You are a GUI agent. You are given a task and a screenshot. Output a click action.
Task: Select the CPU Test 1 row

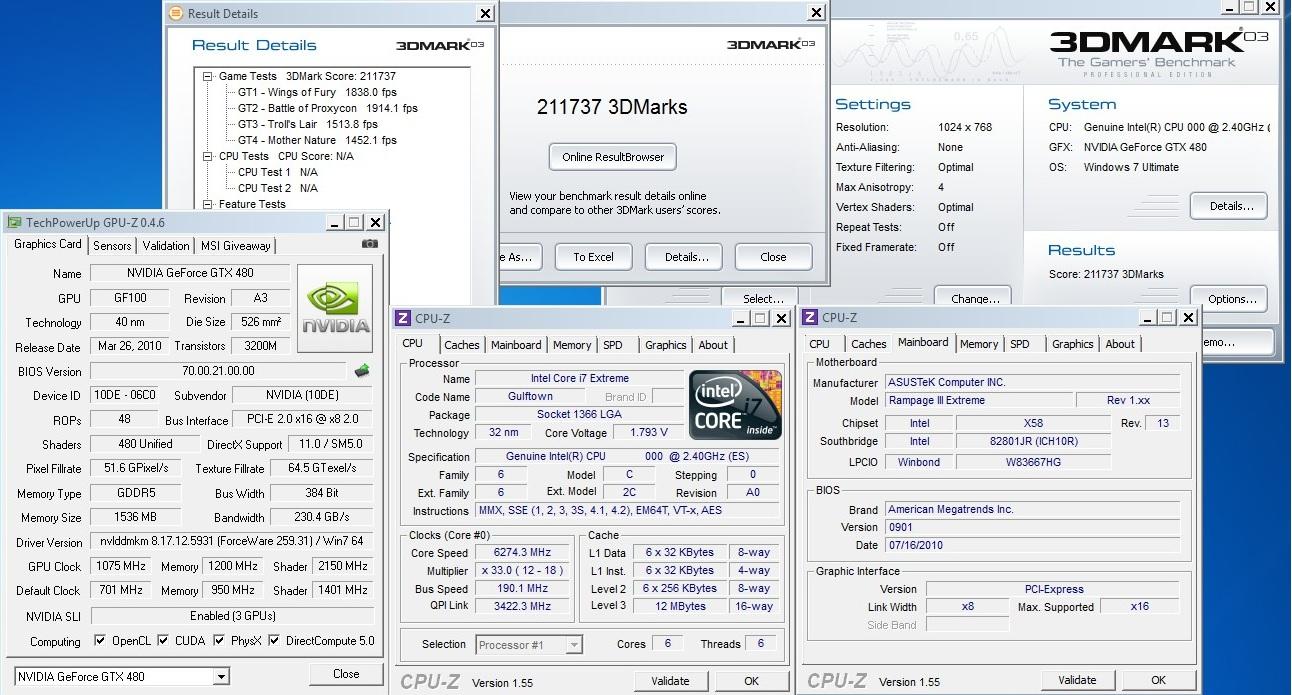click(278, 172)
